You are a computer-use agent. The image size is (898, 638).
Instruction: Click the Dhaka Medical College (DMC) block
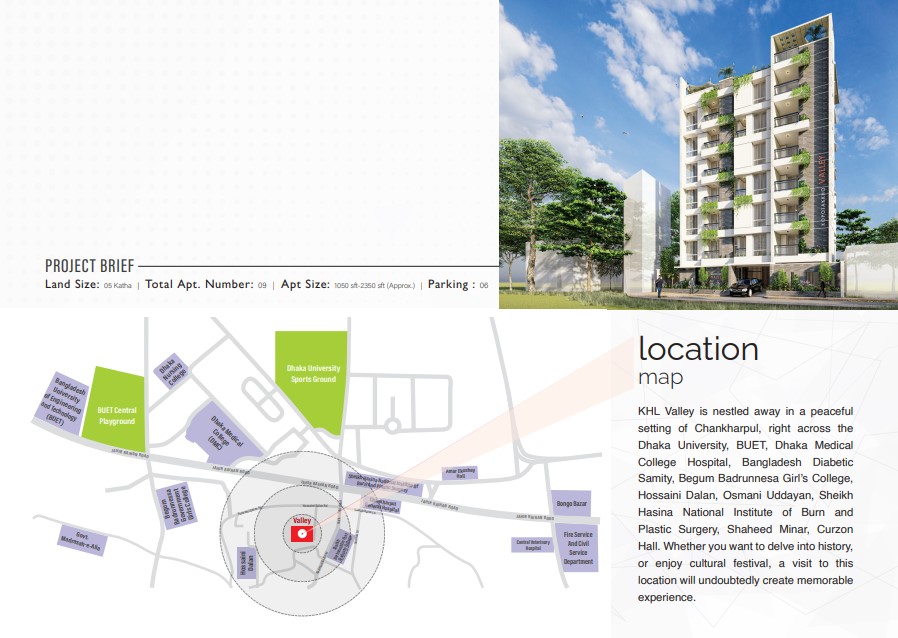tap(223, 434)
